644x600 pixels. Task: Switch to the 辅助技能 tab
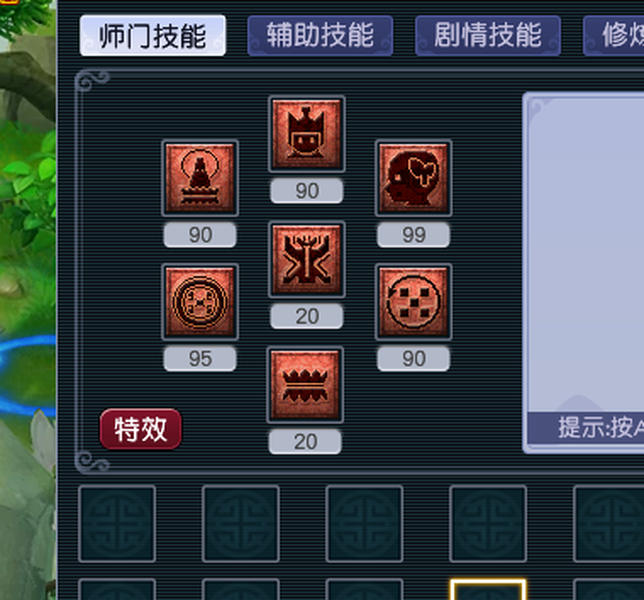(320, 36)
